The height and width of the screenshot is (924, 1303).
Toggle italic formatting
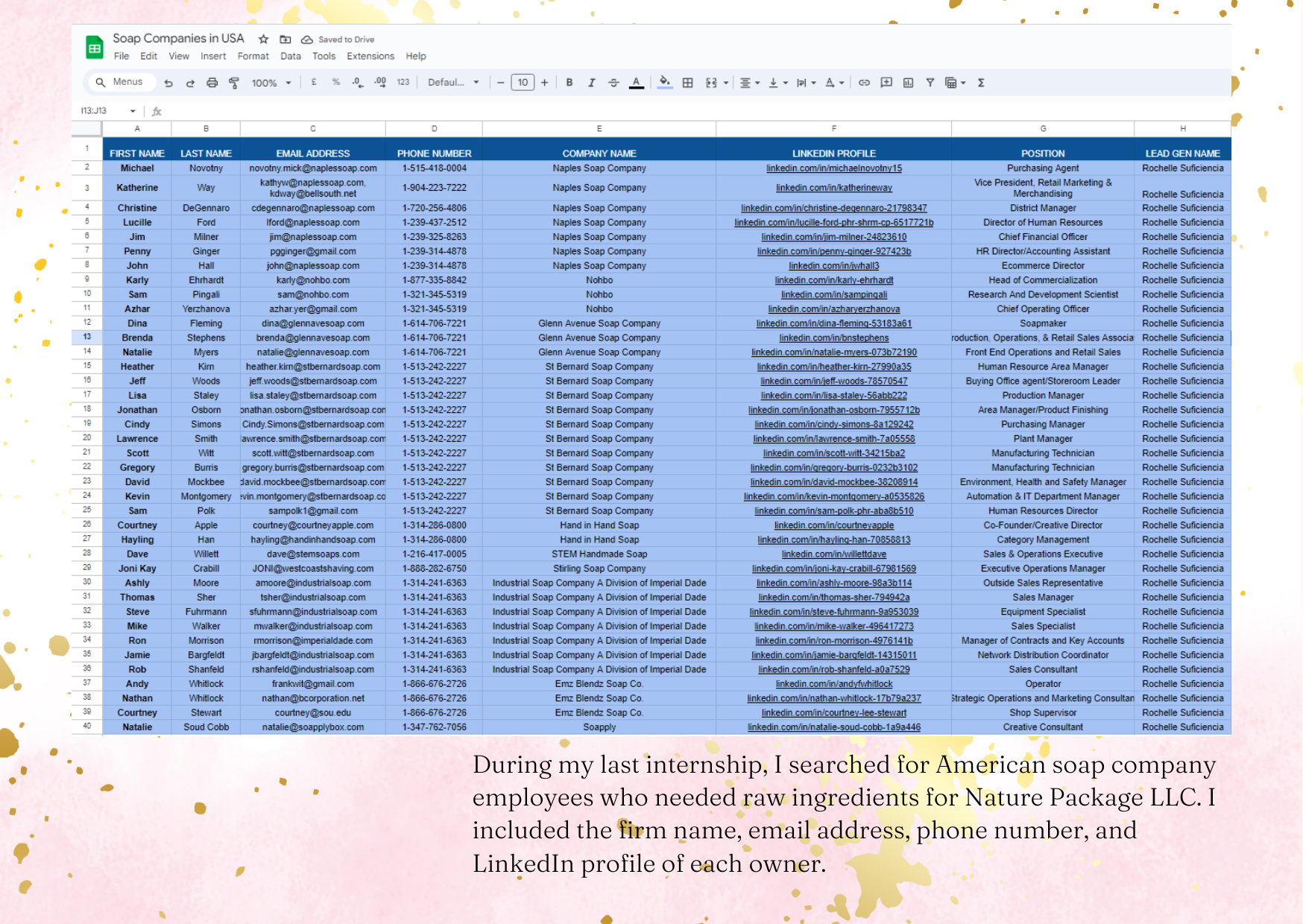pos(591,83)
